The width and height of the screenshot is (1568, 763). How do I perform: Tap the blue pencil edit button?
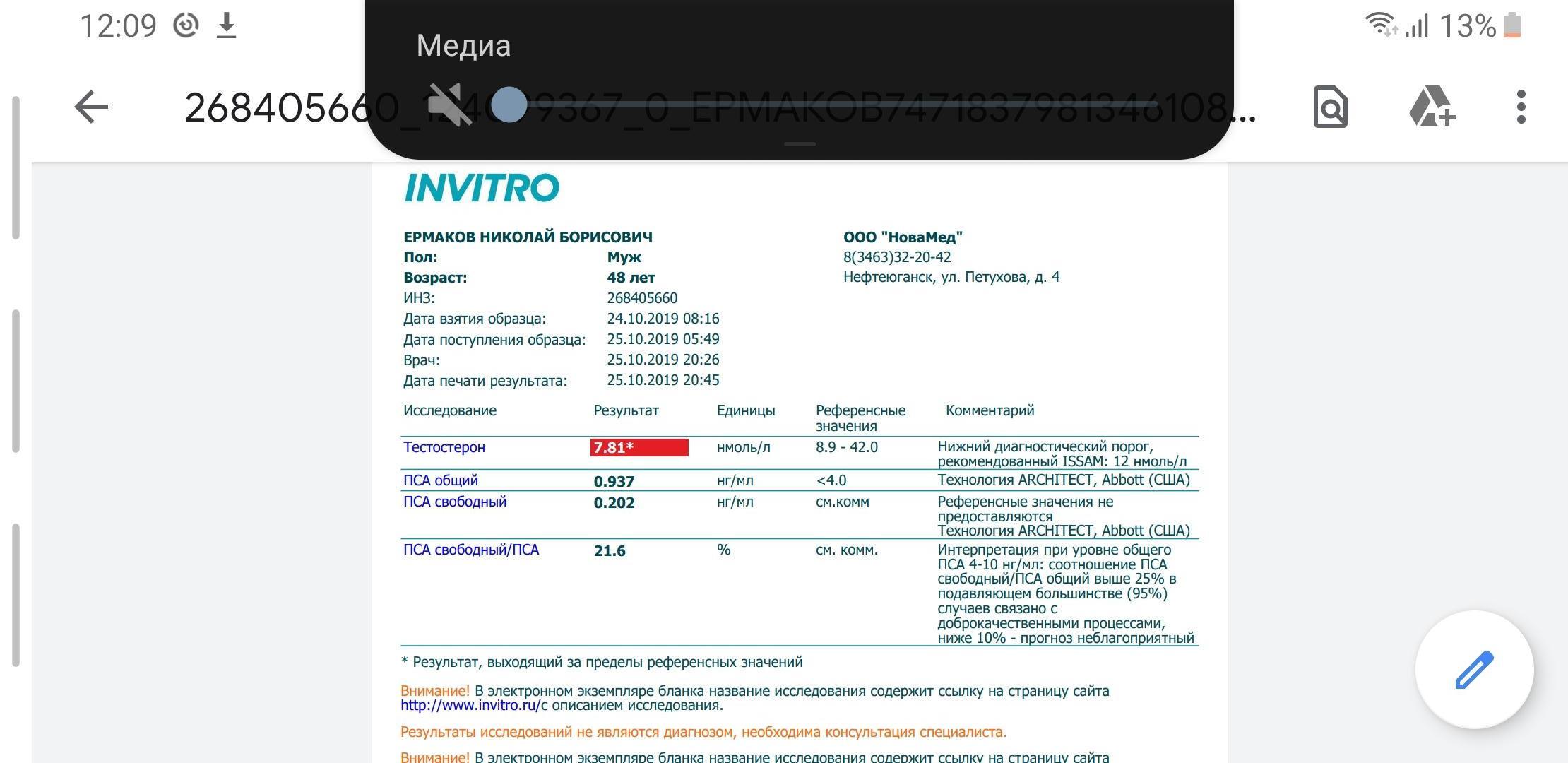pyautogui.click(x=1474, y=669)
